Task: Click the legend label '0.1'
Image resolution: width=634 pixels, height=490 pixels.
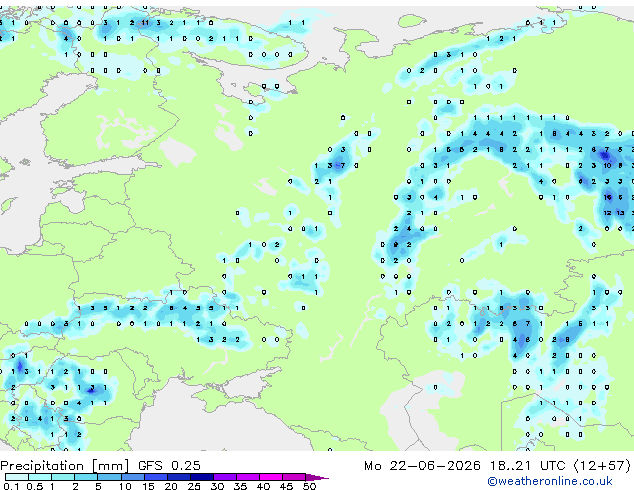Action: (11, 486)
